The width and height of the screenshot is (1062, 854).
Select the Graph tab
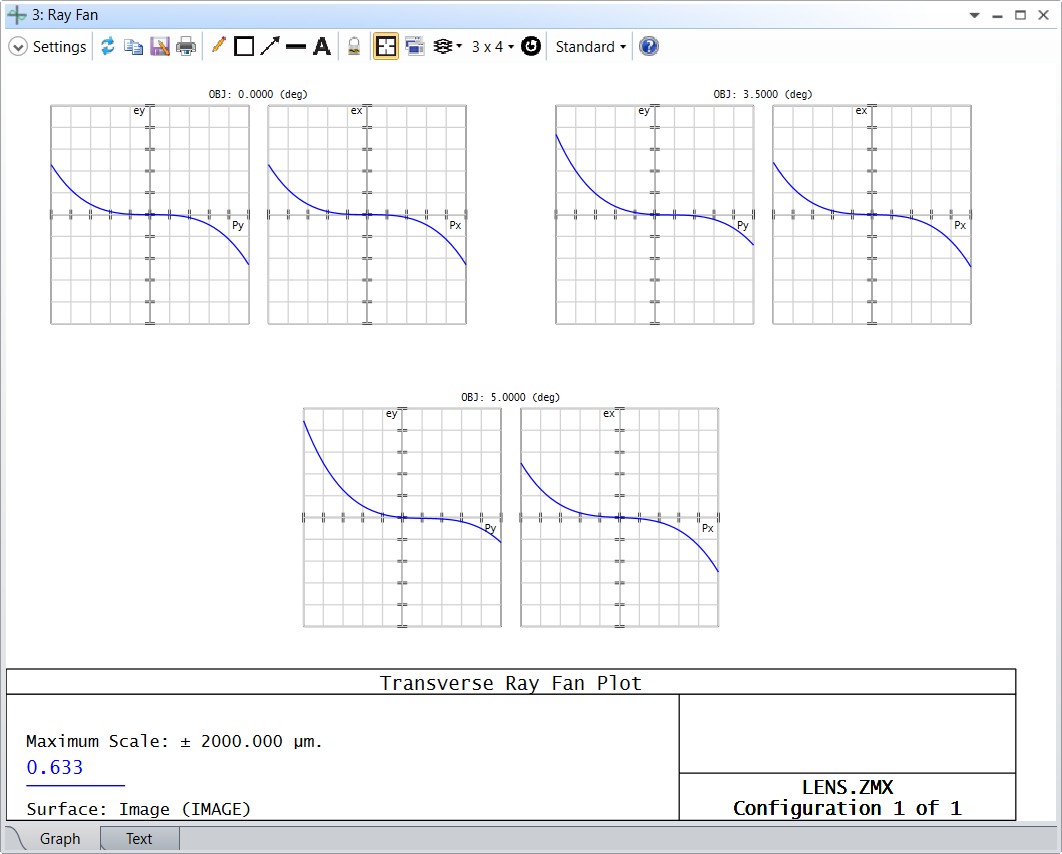(x=60, y=838)
